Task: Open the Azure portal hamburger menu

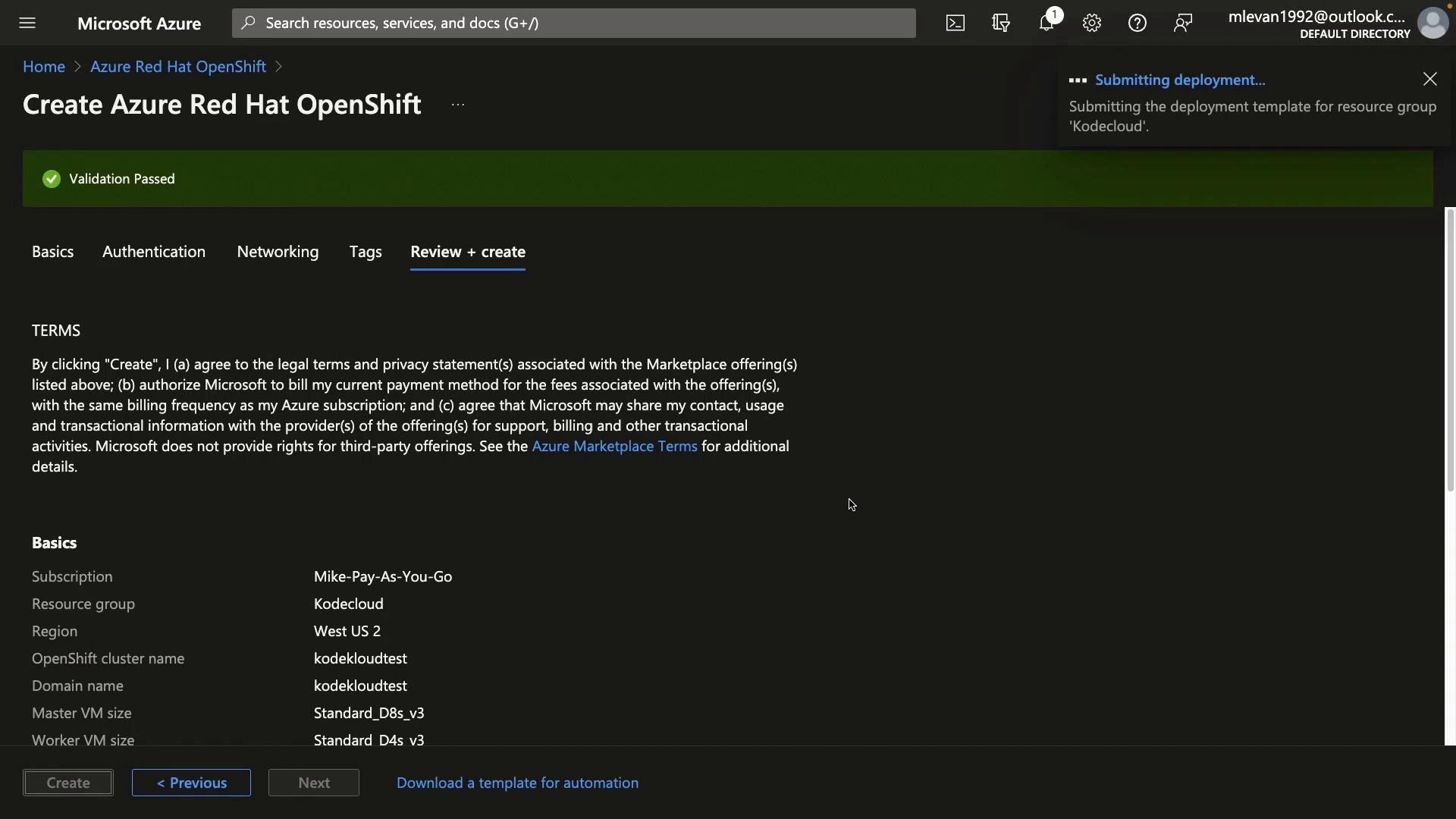Action: [27, 23]
